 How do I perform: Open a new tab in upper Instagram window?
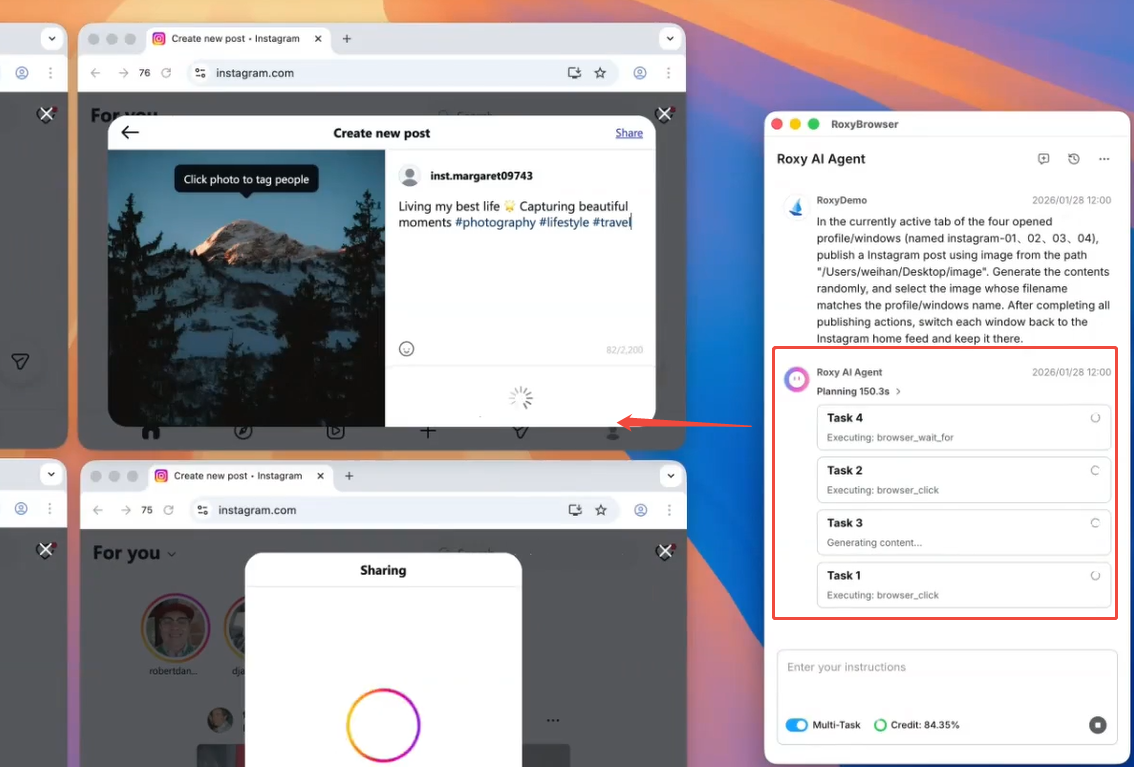pos(347,39)
